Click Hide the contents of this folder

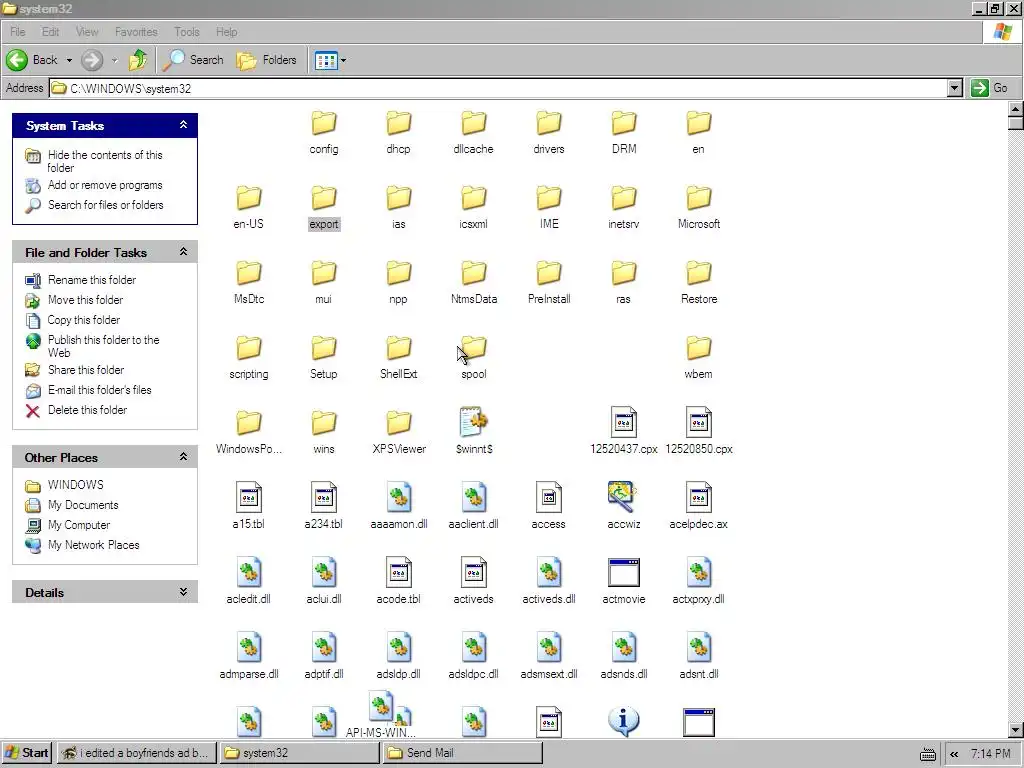tap(104, 161)
